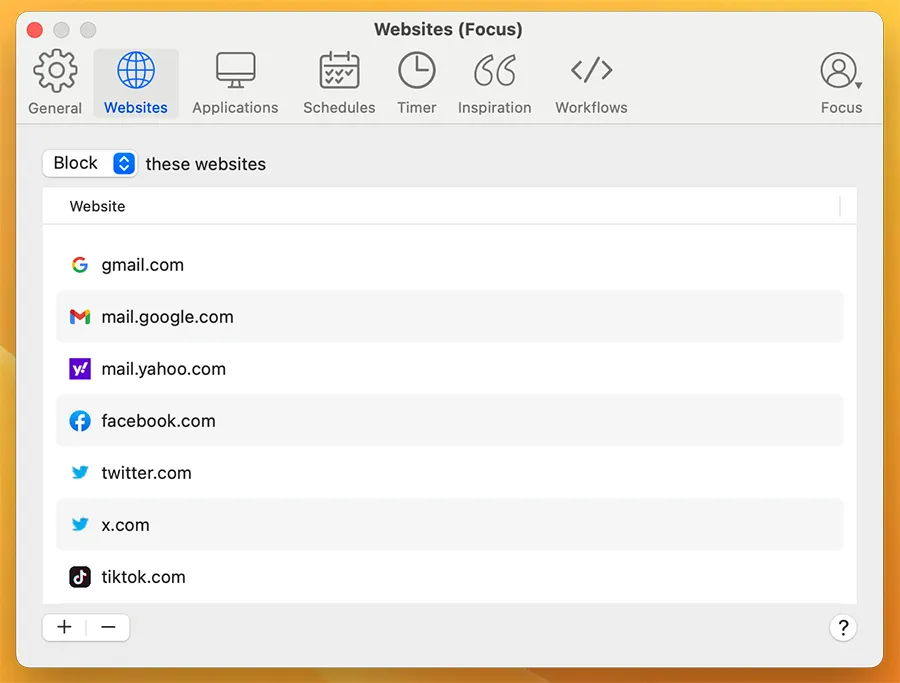The width and height of the screenshot is (900, 683).
Task: Select the gmail.com row
Action: click(x=142, y=265)
